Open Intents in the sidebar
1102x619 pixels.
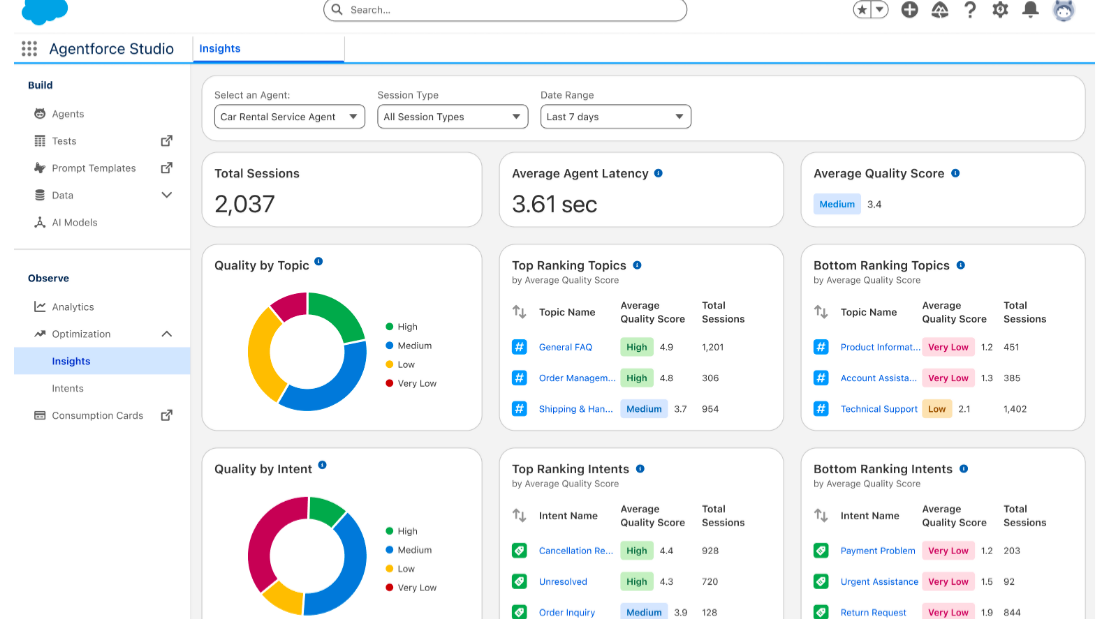[x=68, y=388]
